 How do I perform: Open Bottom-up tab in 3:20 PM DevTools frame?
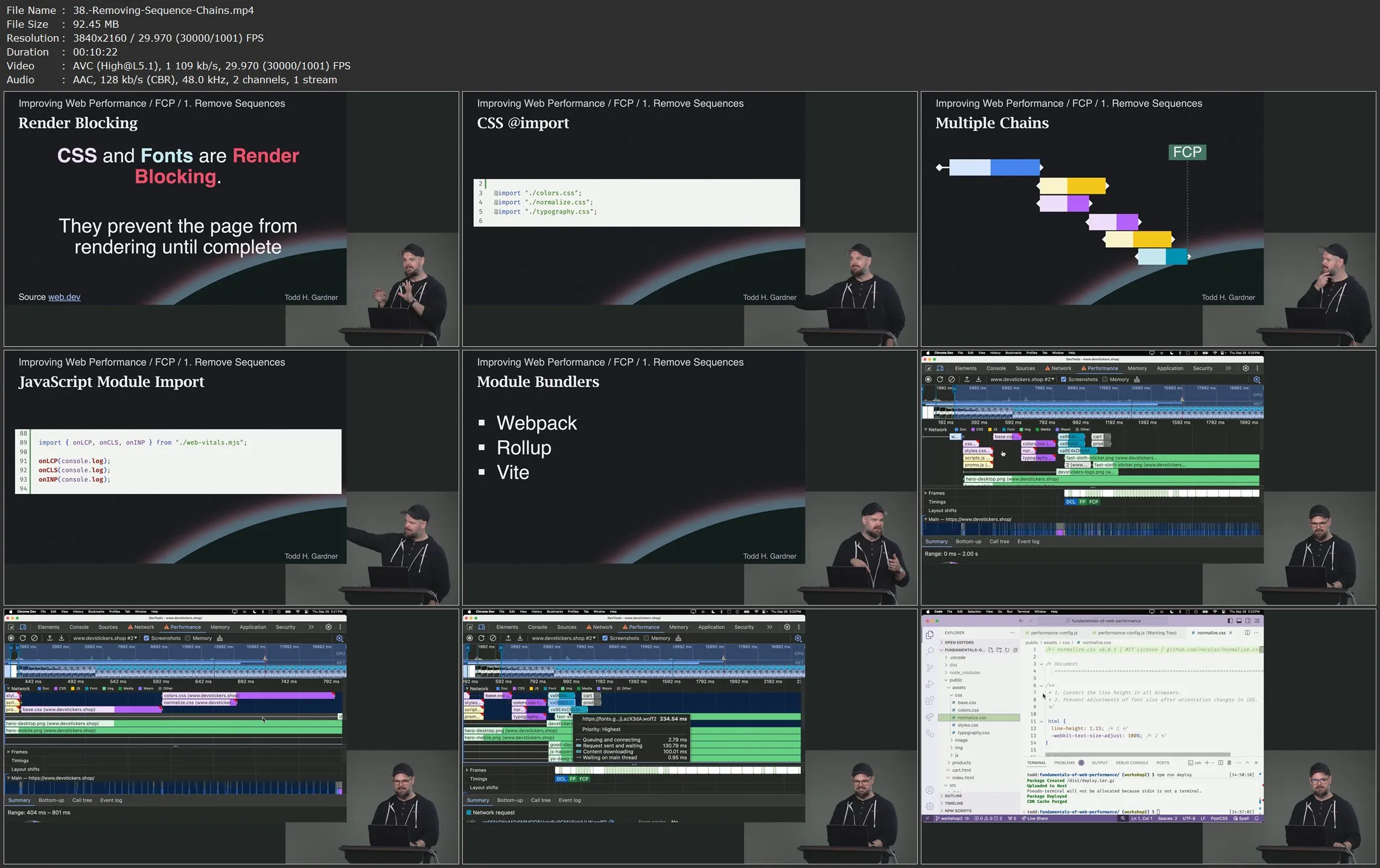pos(968,542)
